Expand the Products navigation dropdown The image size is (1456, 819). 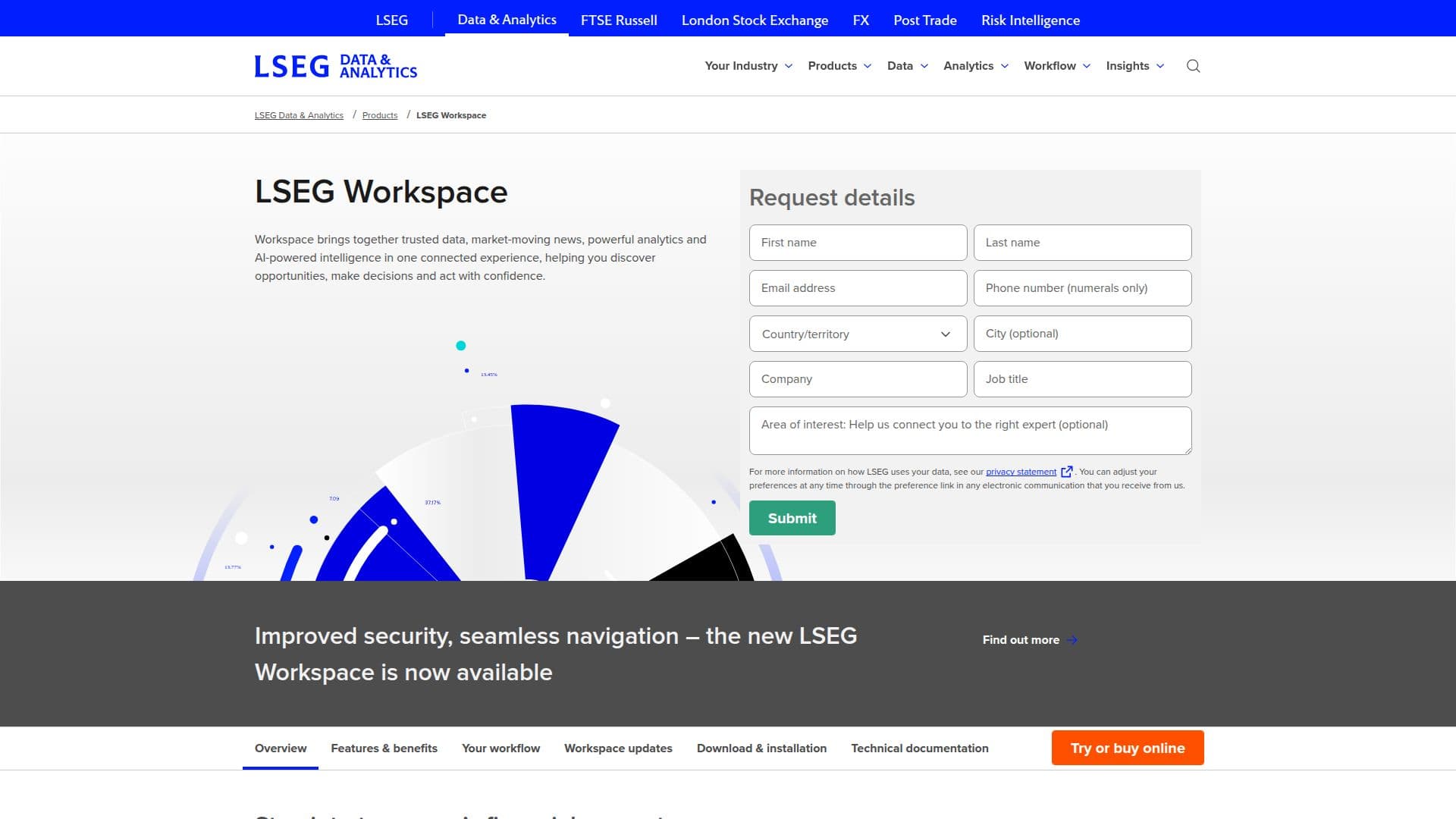point(839,66)
